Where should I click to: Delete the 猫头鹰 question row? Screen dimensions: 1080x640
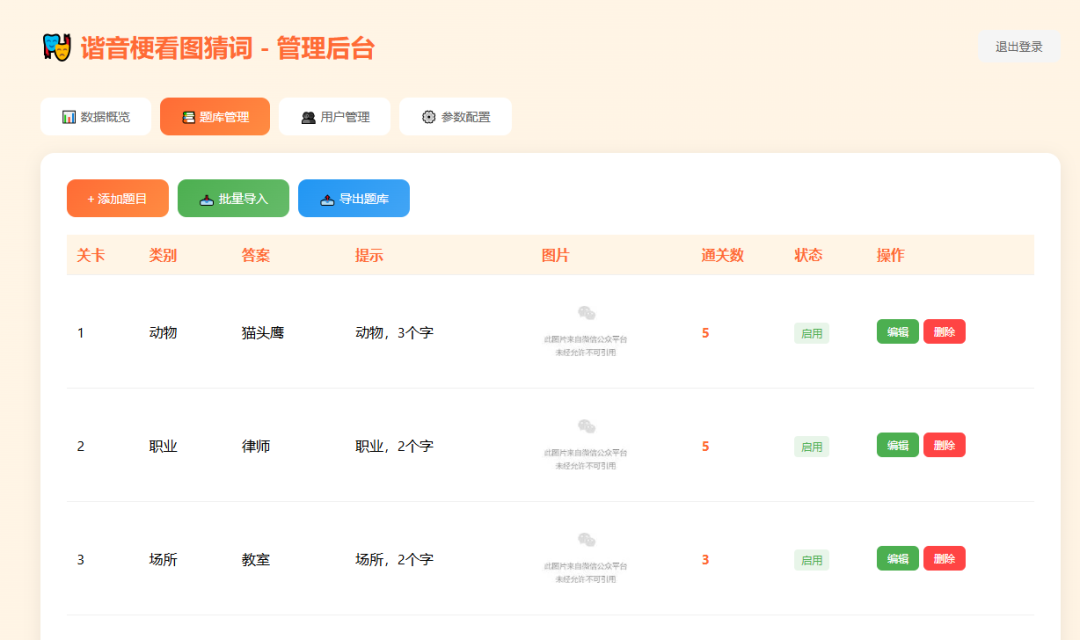[x=944, y=332]
